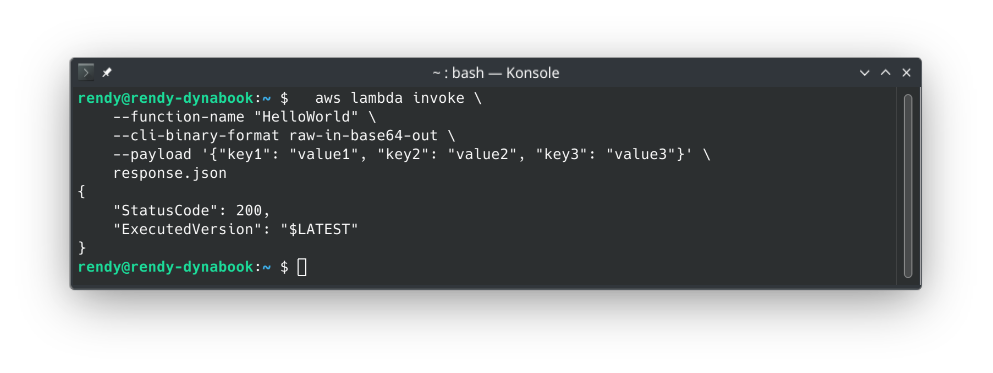Click the "StatusCode": 200 output line
The height and width of the screenshot is (373, 993).
[x=192, y=211]
